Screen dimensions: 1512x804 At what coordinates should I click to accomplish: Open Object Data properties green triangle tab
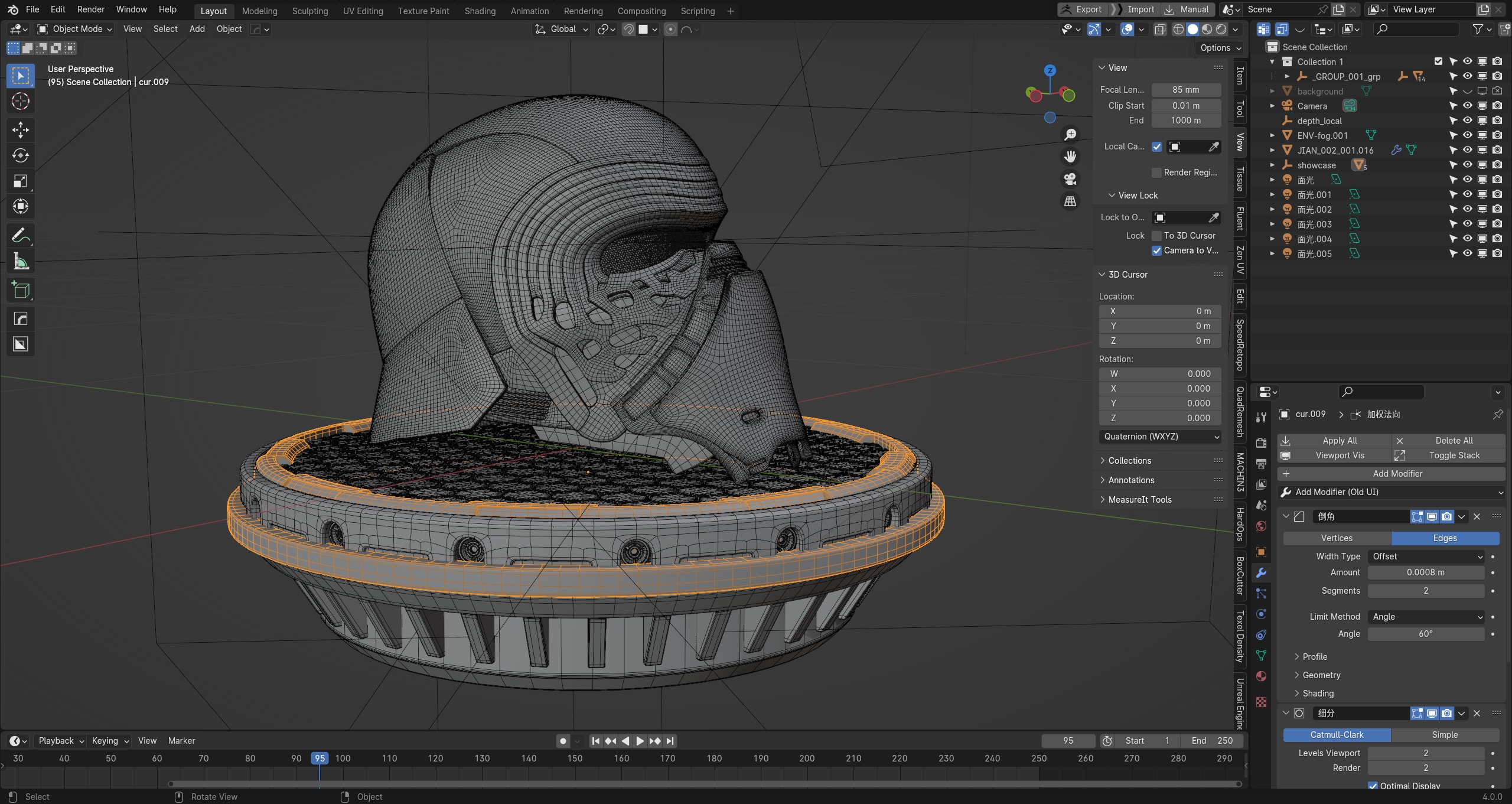[1261, 656]
